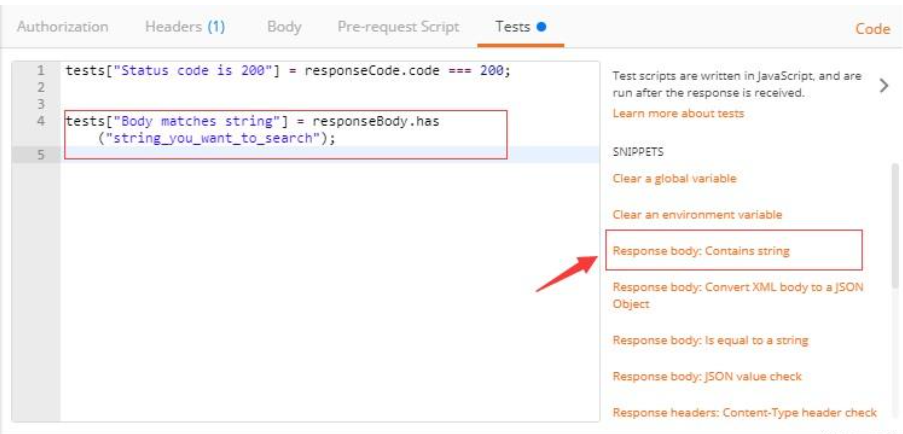Insert Clear an environment variable snippet
Viewport: 903px width, 434px height.
point(697,215)
